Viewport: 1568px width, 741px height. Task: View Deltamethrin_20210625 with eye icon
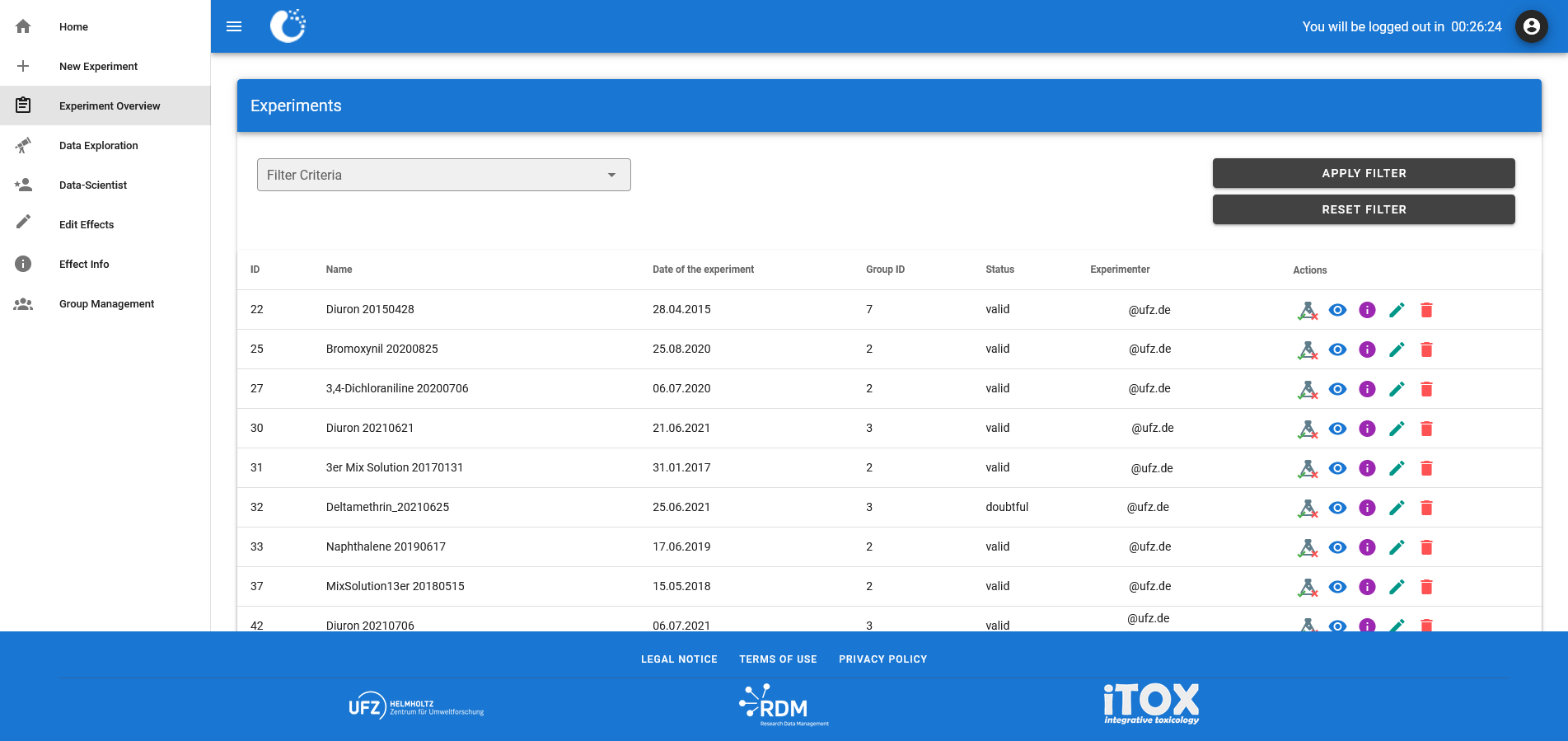(1337, 508)
